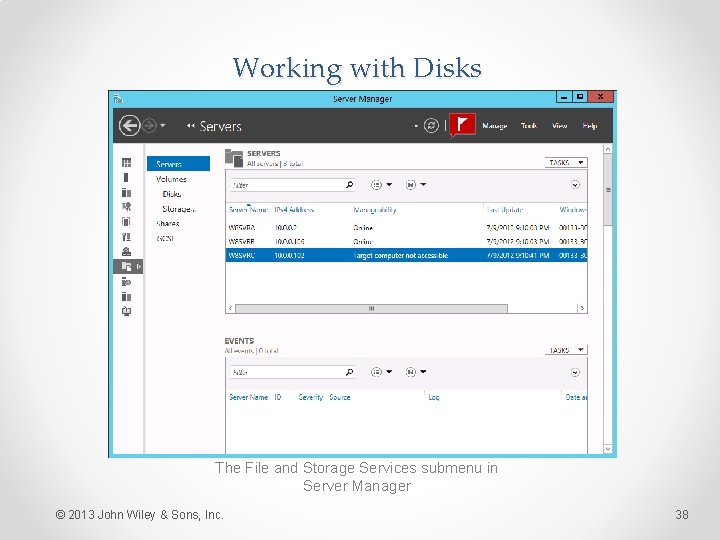720x540 pixels.
Task: Select the Dashboard grid icon in sidebar
Action: pyautogui.click(x=126, y=163)
